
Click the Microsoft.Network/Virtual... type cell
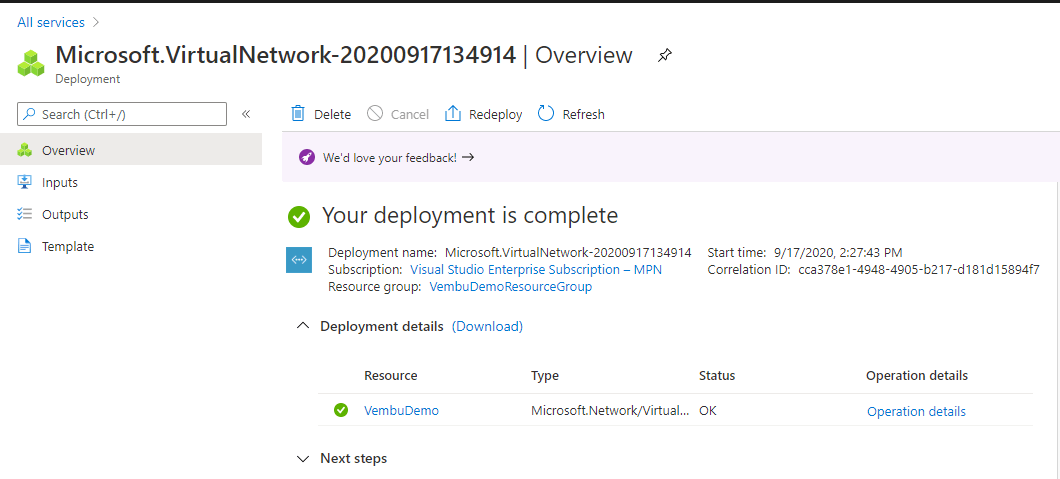click(610, 410)
